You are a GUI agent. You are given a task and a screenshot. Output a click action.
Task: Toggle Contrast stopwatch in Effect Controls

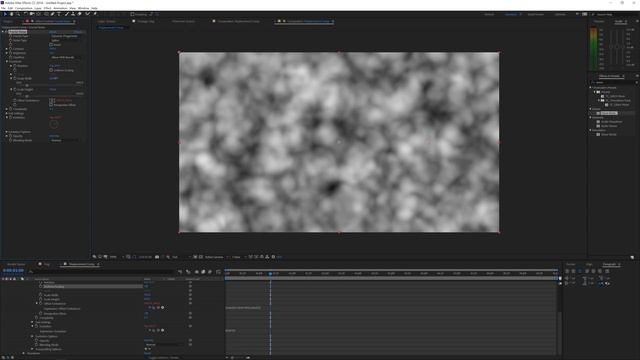pyautogui.click(x=10, y=49)
